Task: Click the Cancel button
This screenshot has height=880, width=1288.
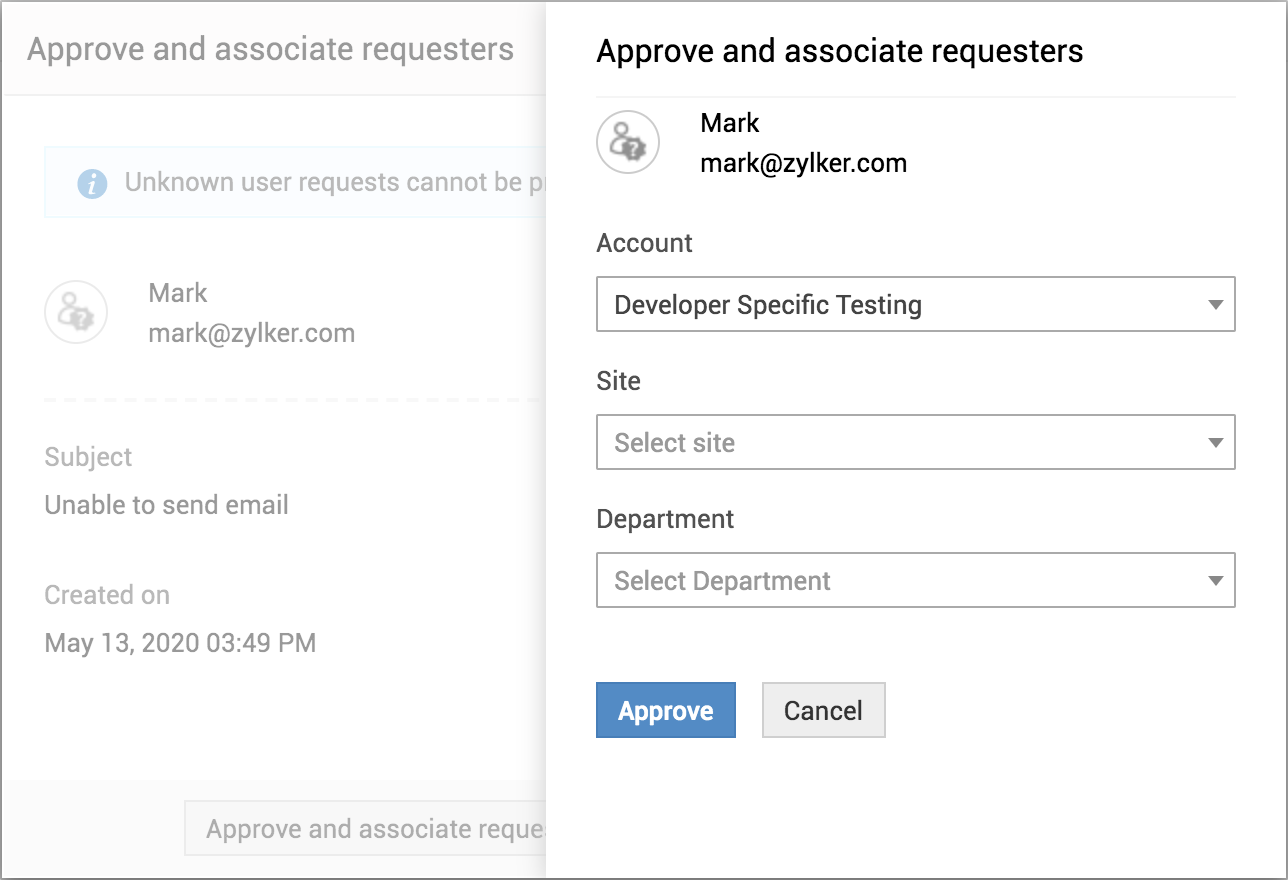Action: click(823, 710)
